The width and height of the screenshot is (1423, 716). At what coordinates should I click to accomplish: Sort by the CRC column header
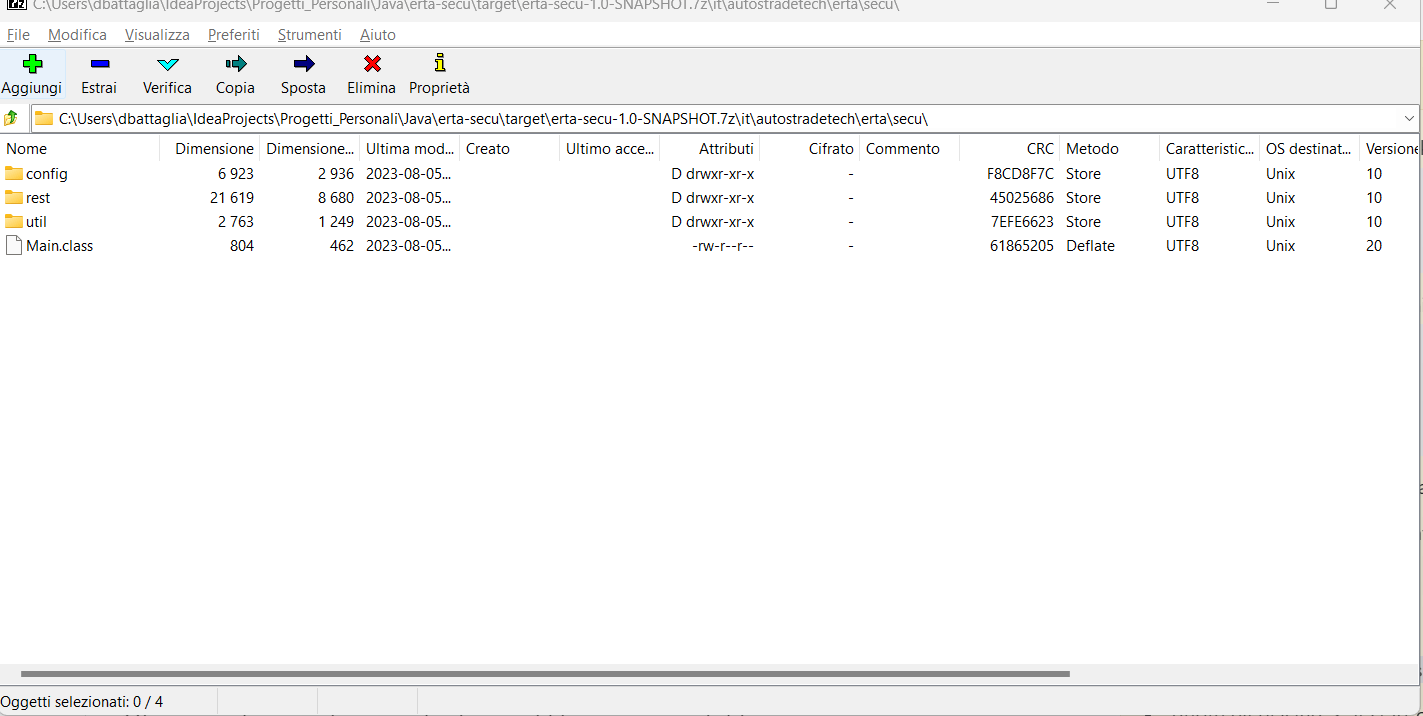[1039, 148]
